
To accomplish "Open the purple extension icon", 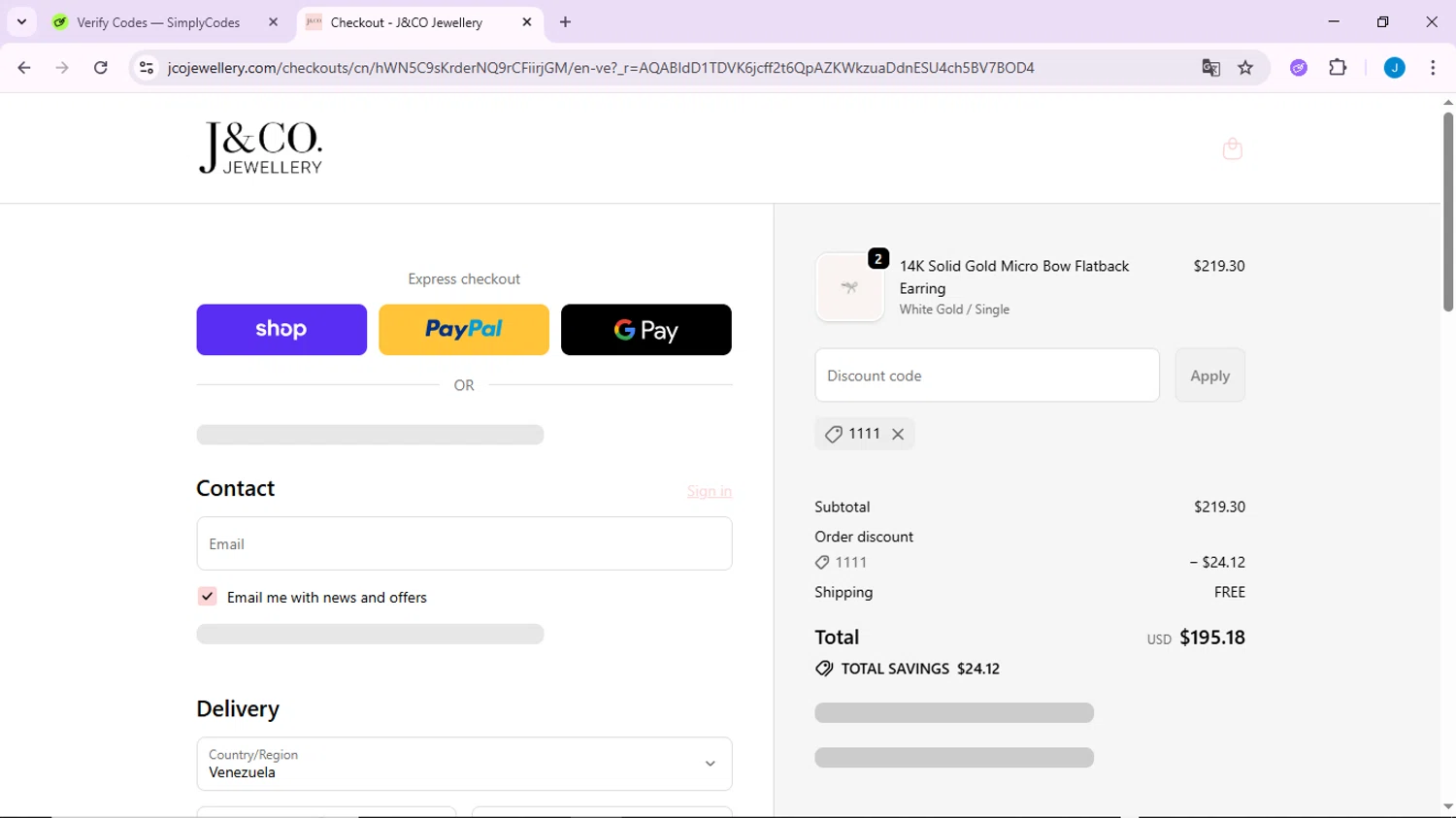I will (1299, 68).
